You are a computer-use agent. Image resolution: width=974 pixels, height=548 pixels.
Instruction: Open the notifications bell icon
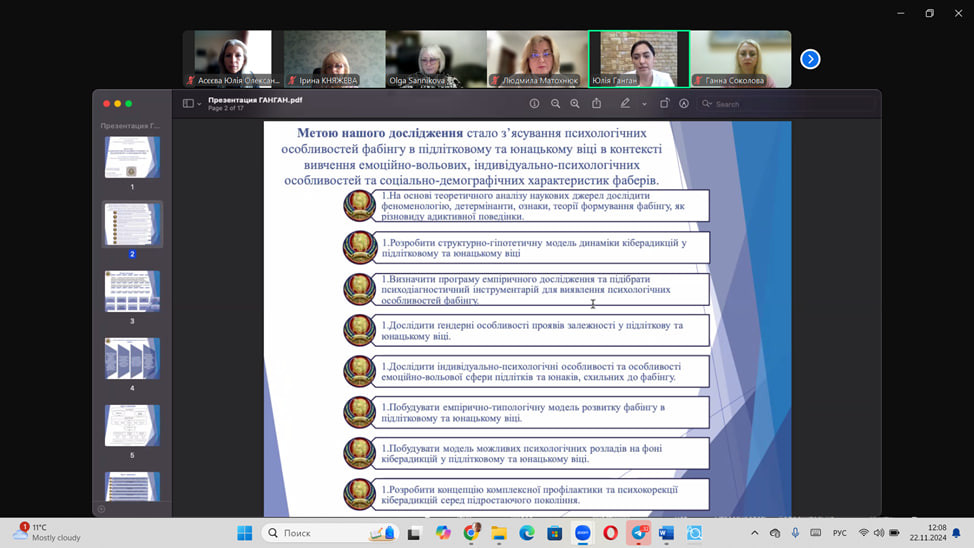point(957,532)
